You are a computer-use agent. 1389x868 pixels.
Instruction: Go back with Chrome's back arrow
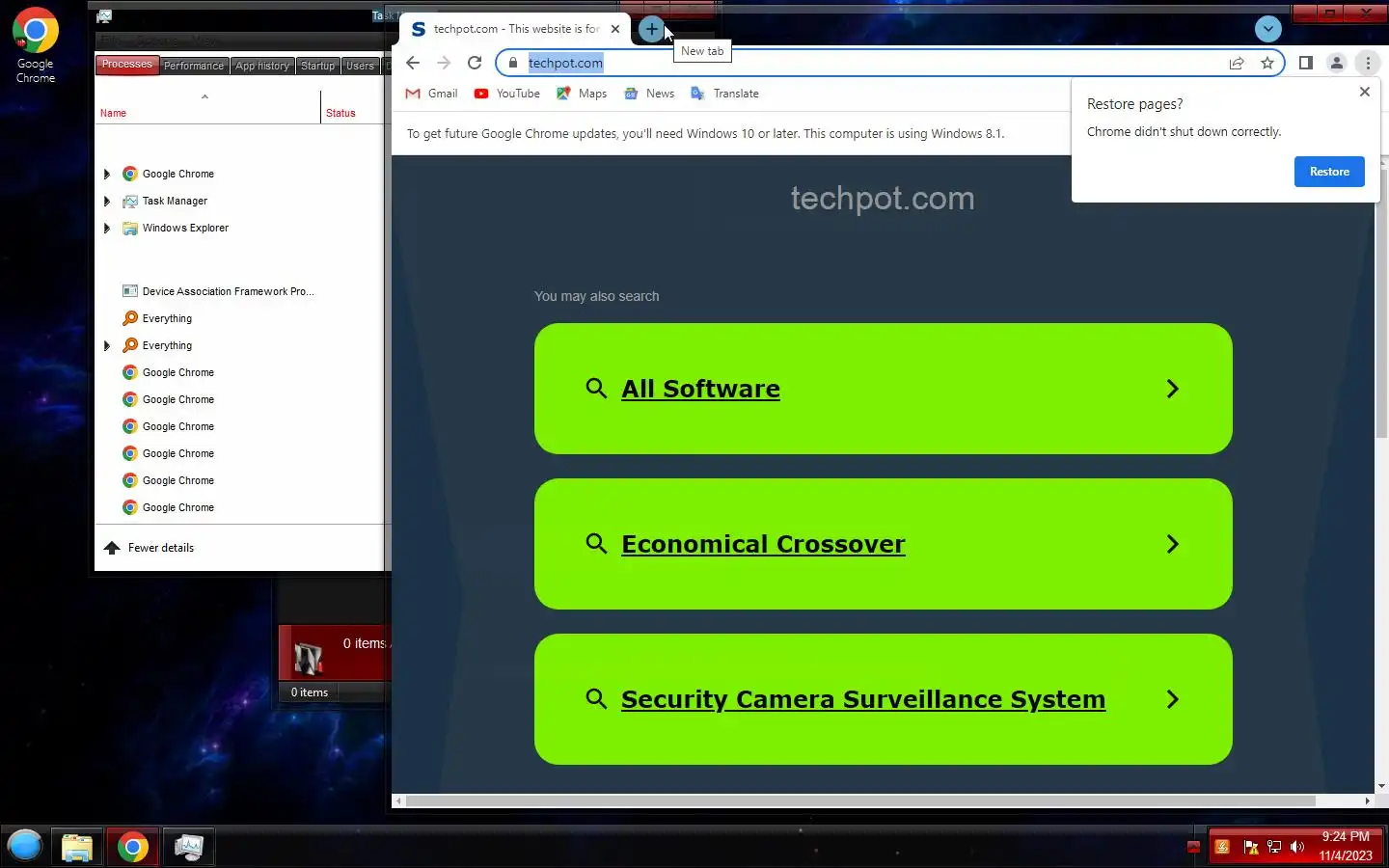413,63
